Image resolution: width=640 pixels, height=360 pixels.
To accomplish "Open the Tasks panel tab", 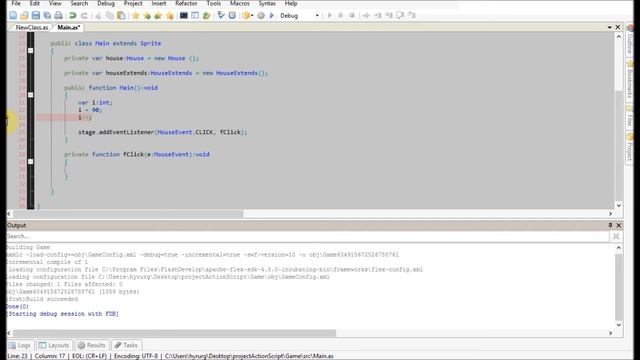I will 126,345.
